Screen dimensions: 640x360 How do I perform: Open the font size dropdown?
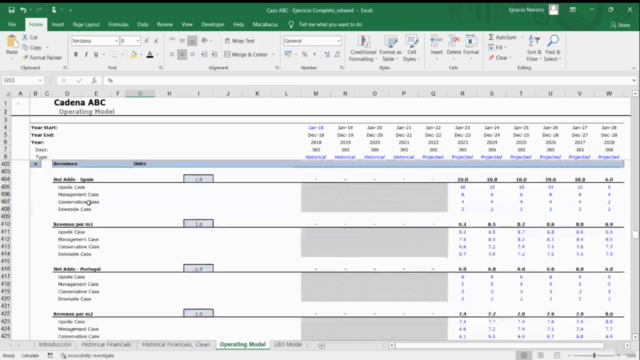coord(138,41)
